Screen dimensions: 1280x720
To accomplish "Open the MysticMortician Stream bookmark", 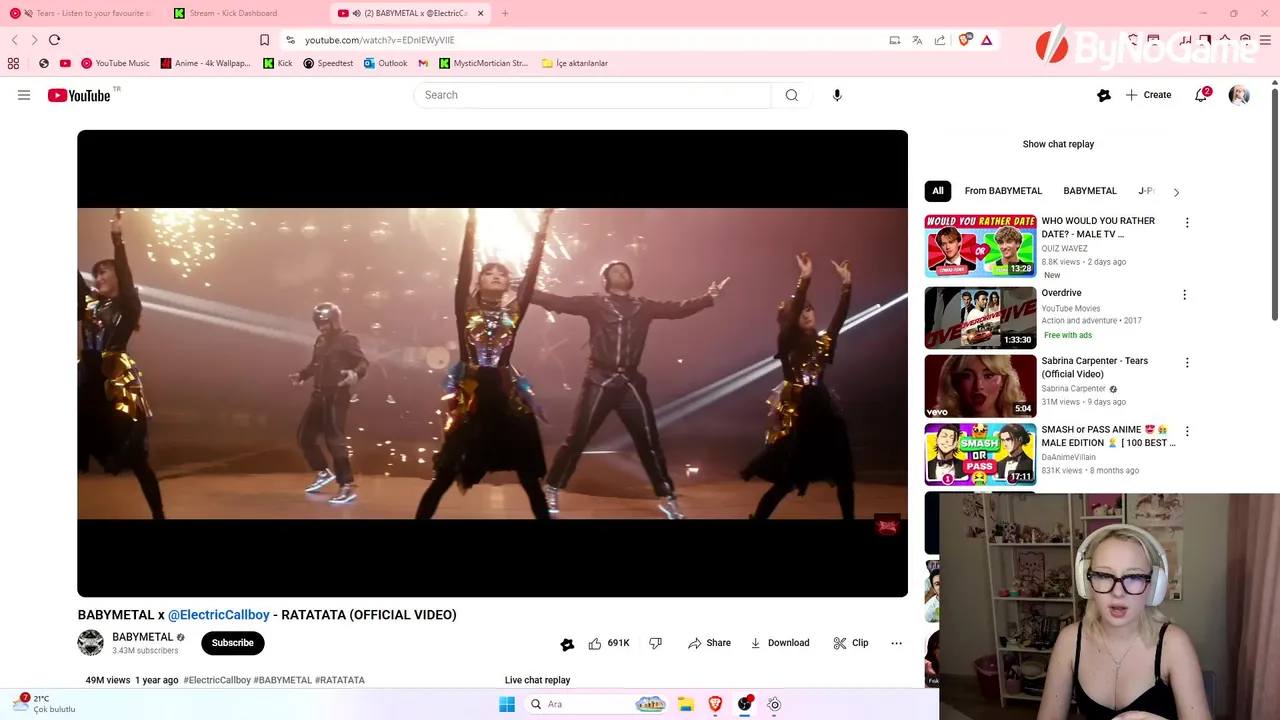I will coord(483,63).
